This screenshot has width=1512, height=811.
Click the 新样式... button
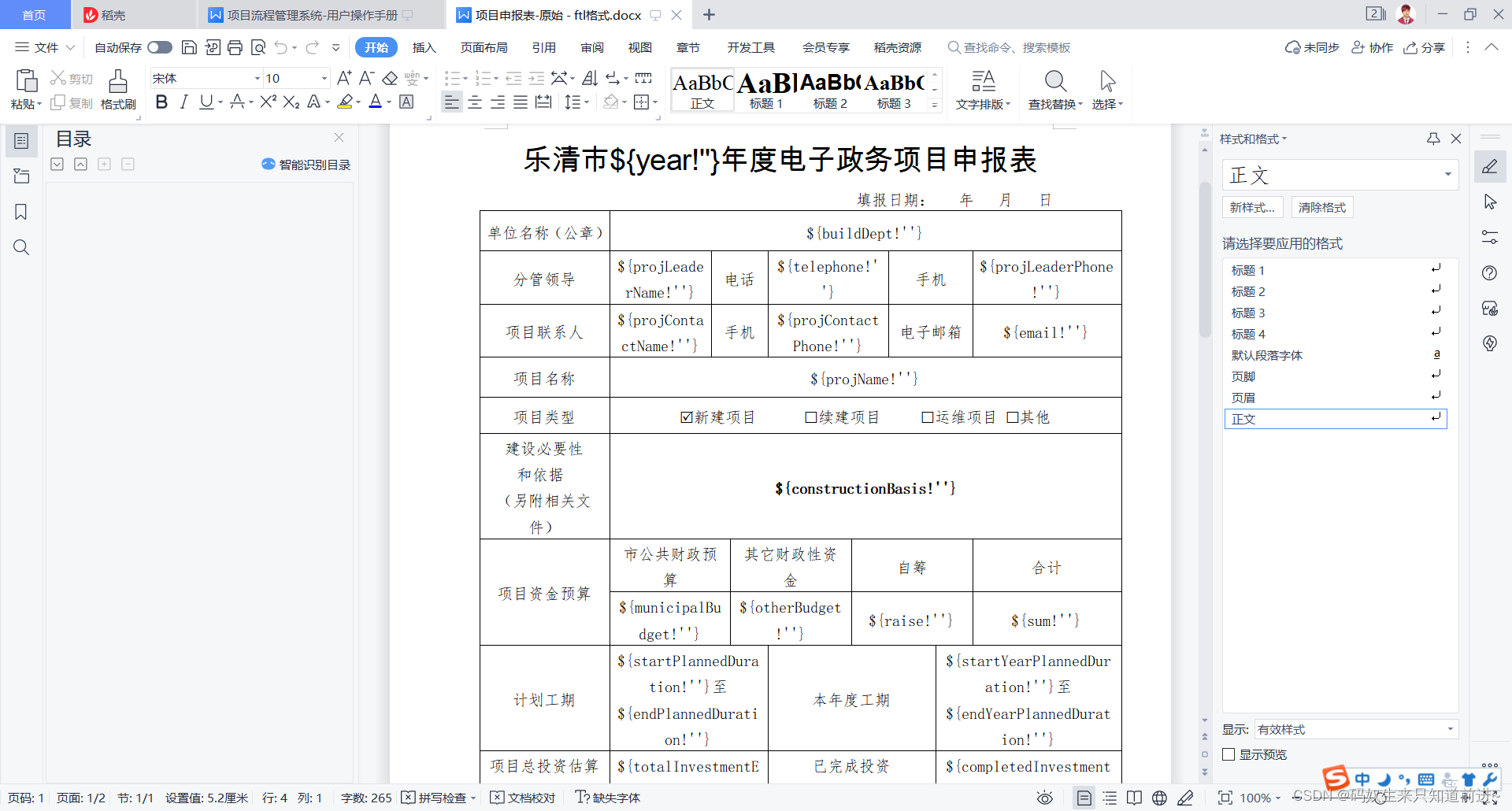pos(1253,207)
